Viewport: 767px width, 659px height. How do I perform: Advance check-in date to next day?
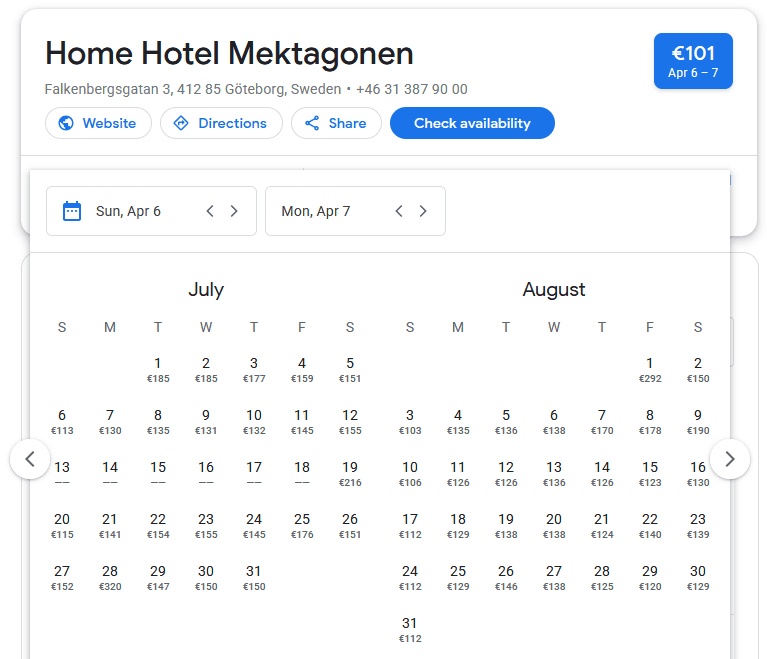pos(234,211)
